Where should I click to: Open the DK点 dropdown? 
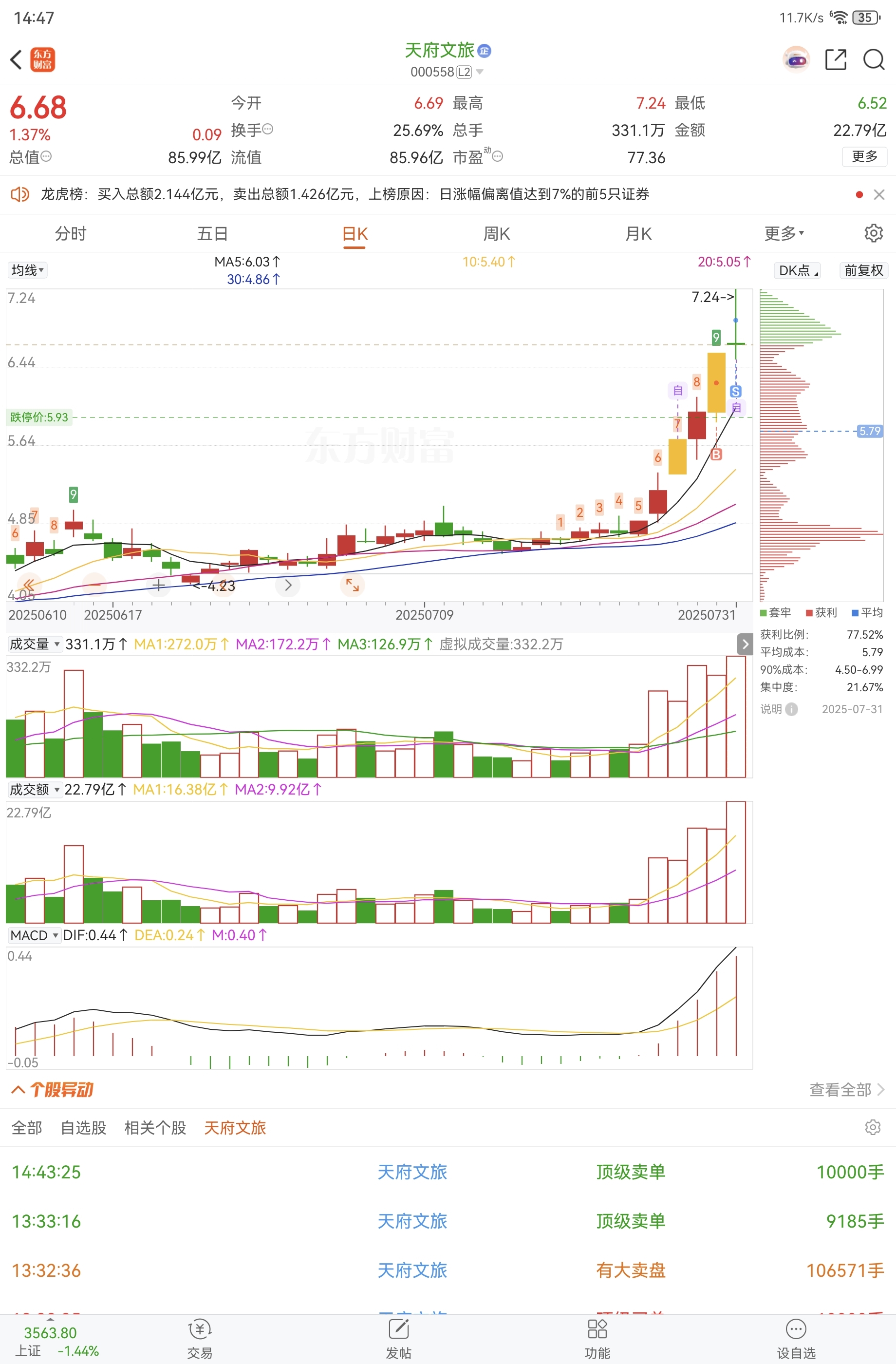(798, 270)
